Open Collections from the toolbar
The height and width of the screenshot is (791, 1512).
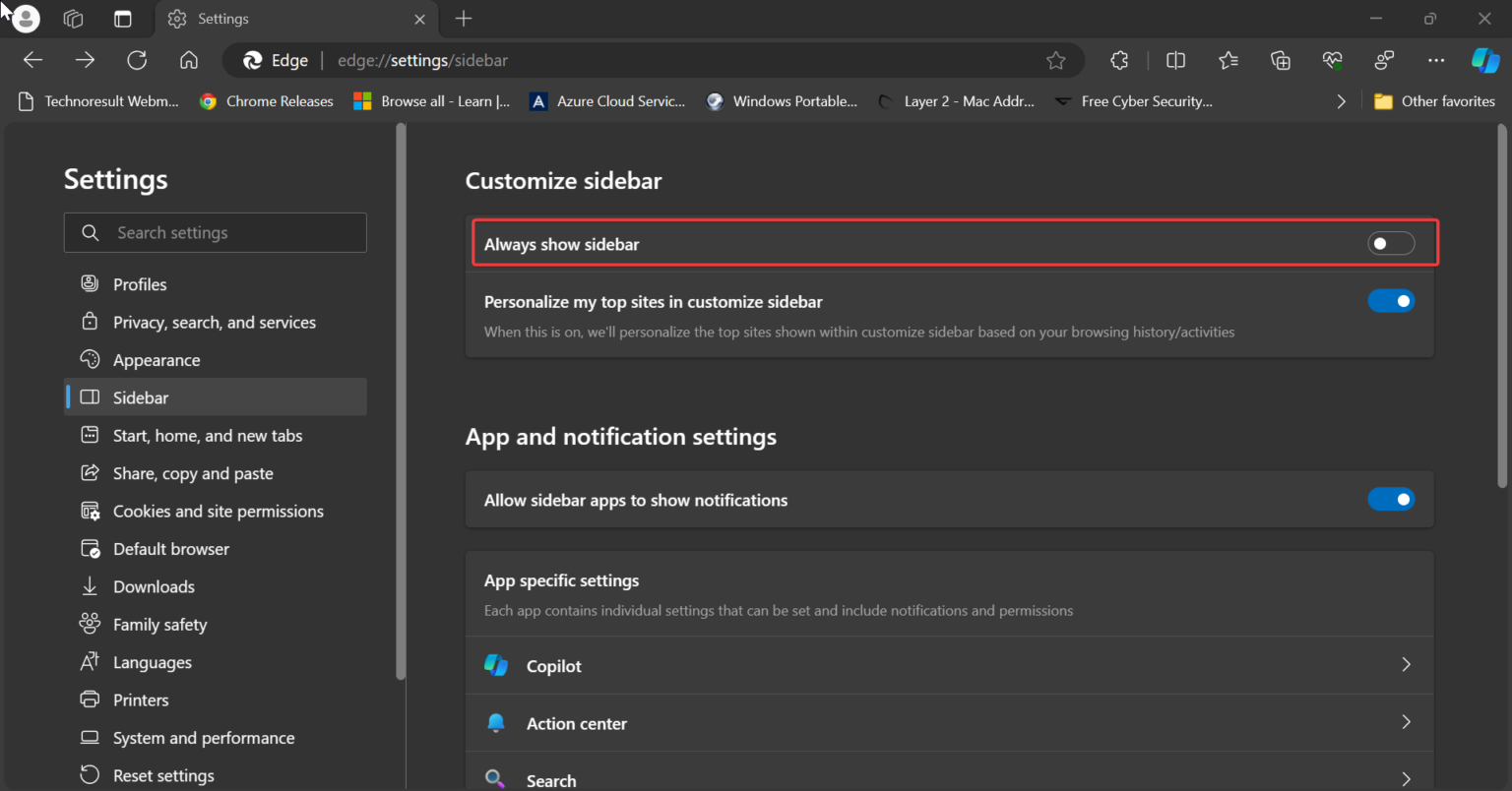tap(1280, 60)
